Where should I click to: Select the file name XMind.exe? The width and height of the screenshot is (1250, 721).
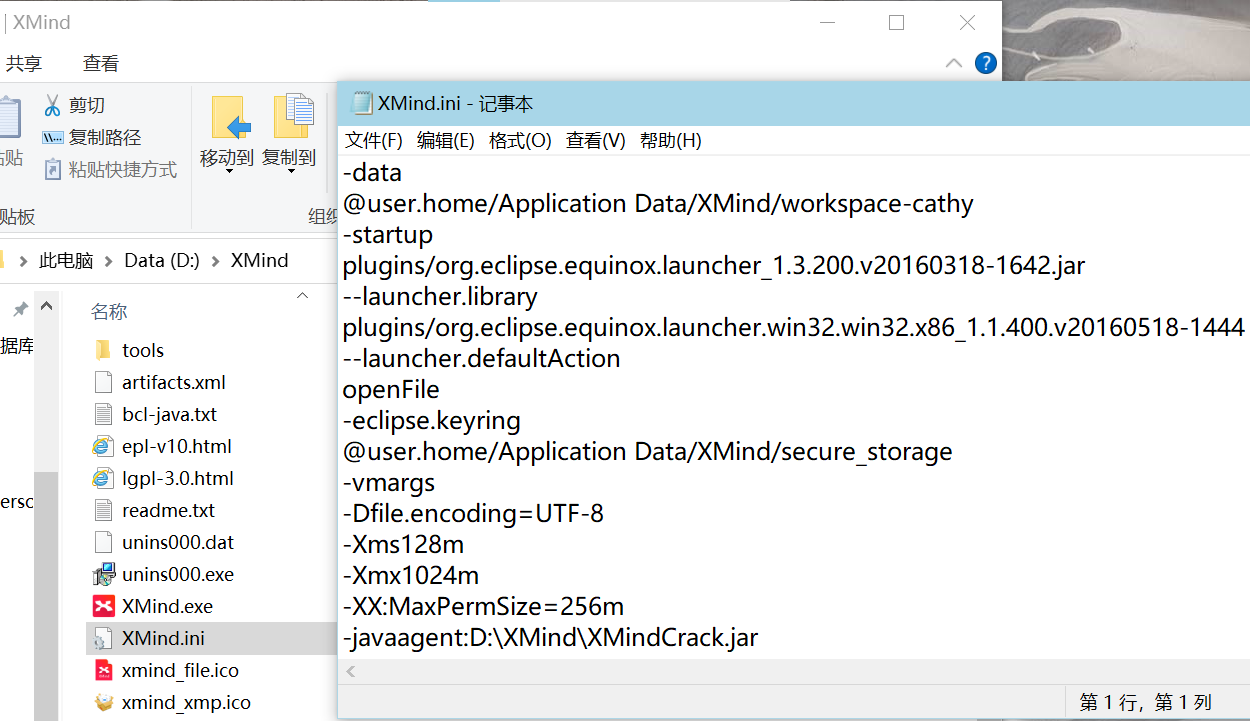point(167,606)
